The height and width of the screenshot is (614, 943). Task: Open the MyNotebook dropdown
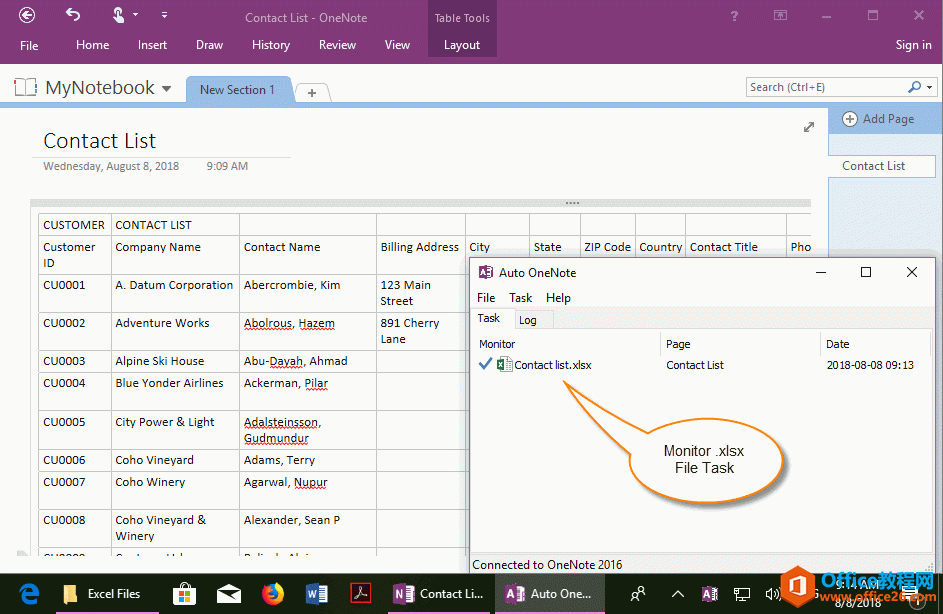pos(166,87)
